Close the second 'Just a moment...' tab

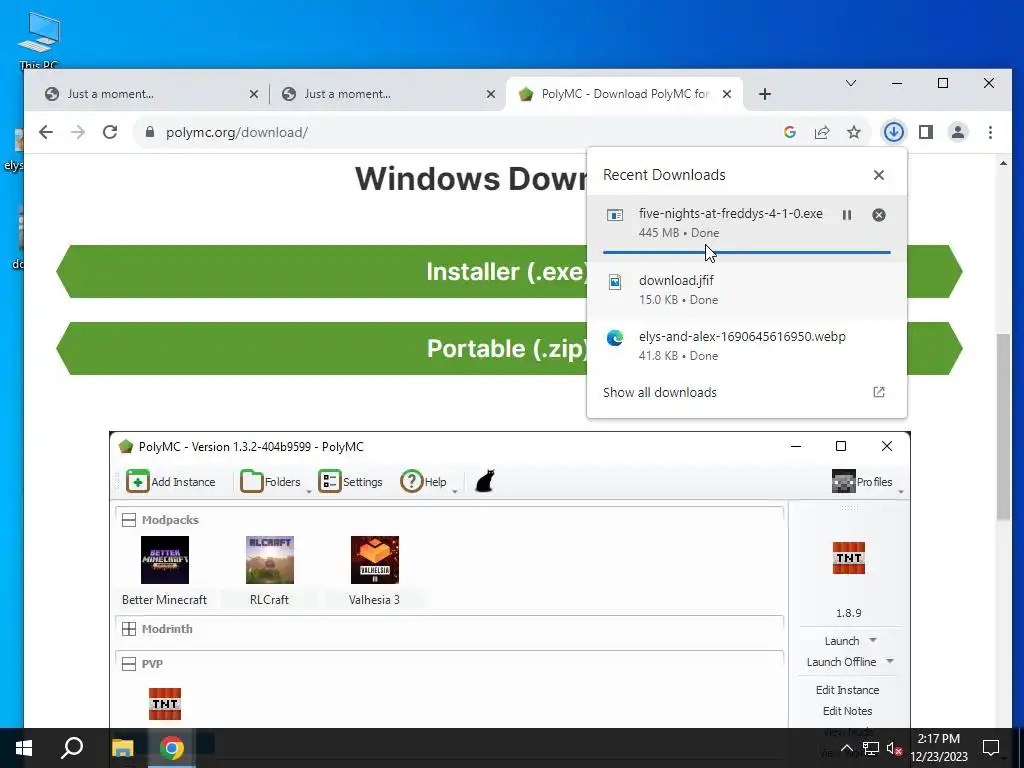pos(490,94)
